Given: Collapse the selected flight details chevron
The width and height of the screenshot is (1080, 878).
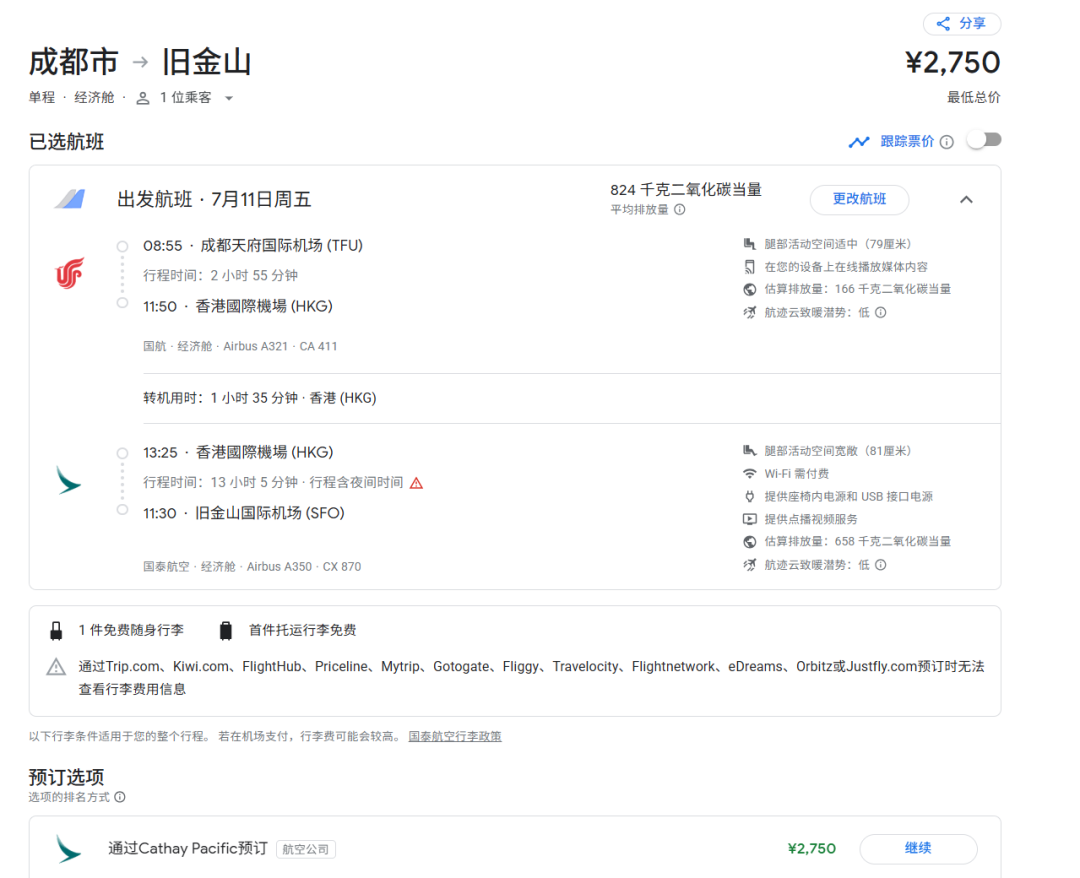Looking at the screenshot, I should pyautogui.click(x=966, y=200).
